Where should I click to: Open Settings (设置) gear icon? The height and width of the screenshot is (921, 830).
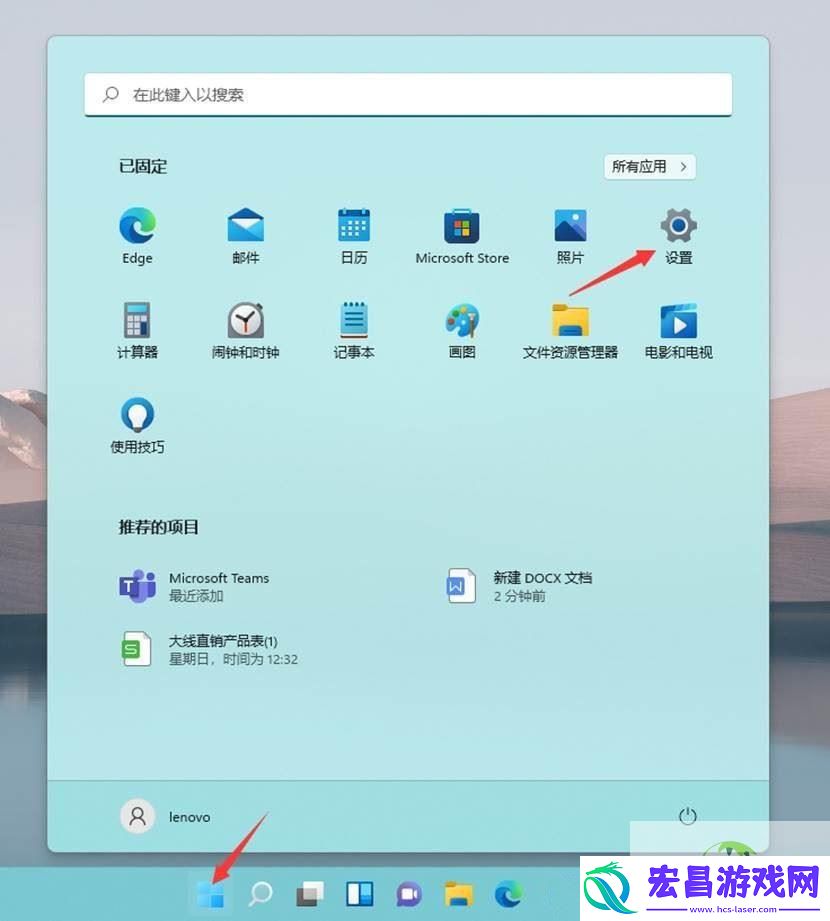[x=678, y=236]
